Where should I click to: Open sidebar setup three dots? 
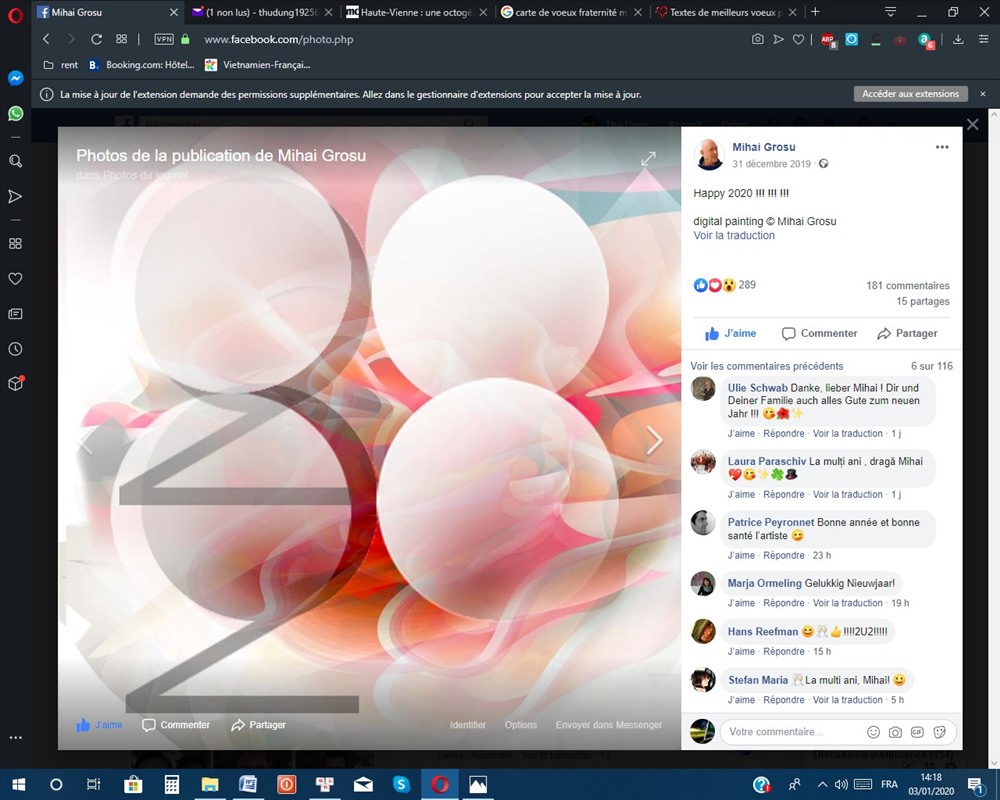coord(15,737)
